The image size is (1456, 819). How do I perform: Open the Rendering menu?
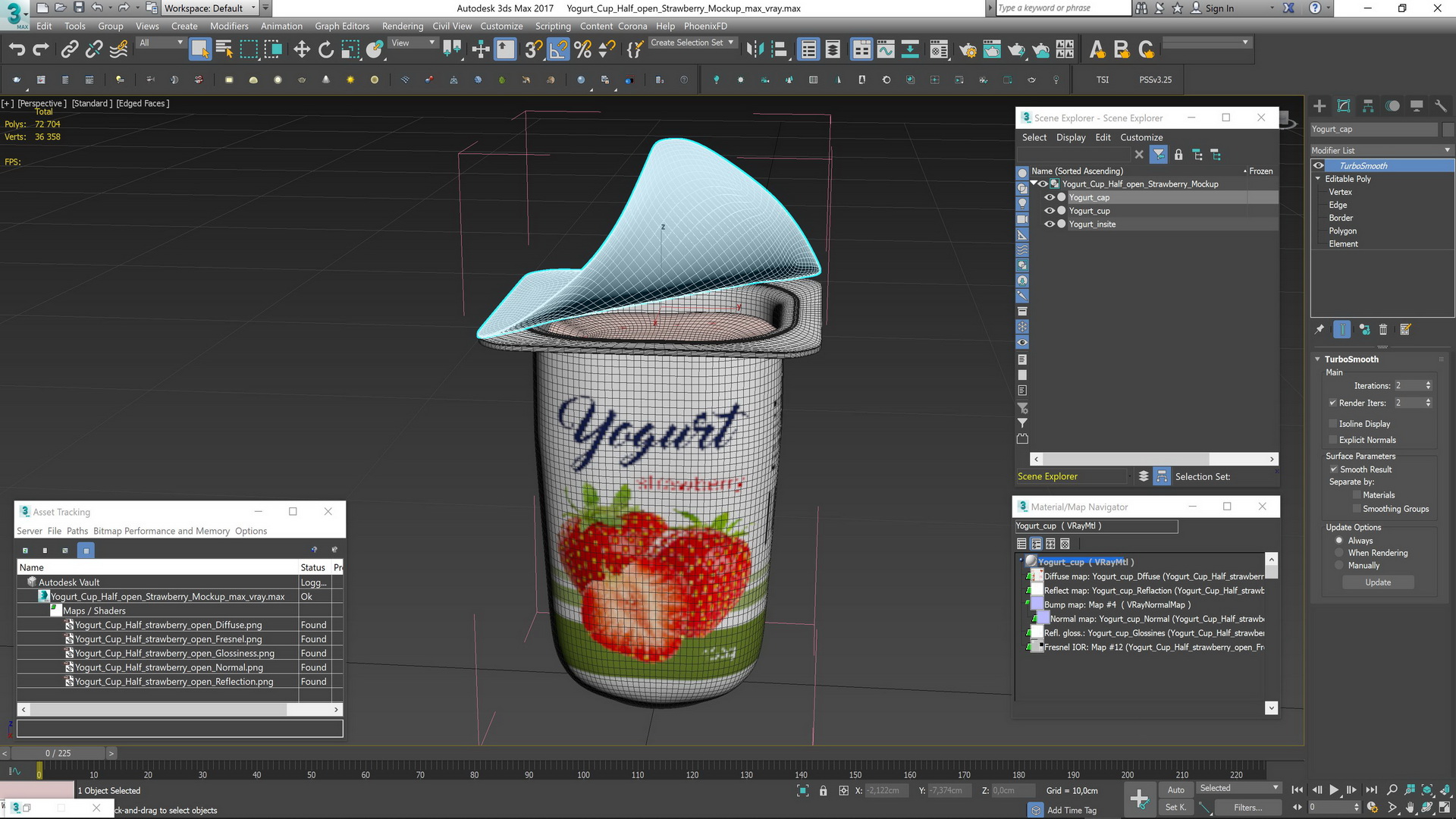(x=403, y=26)
